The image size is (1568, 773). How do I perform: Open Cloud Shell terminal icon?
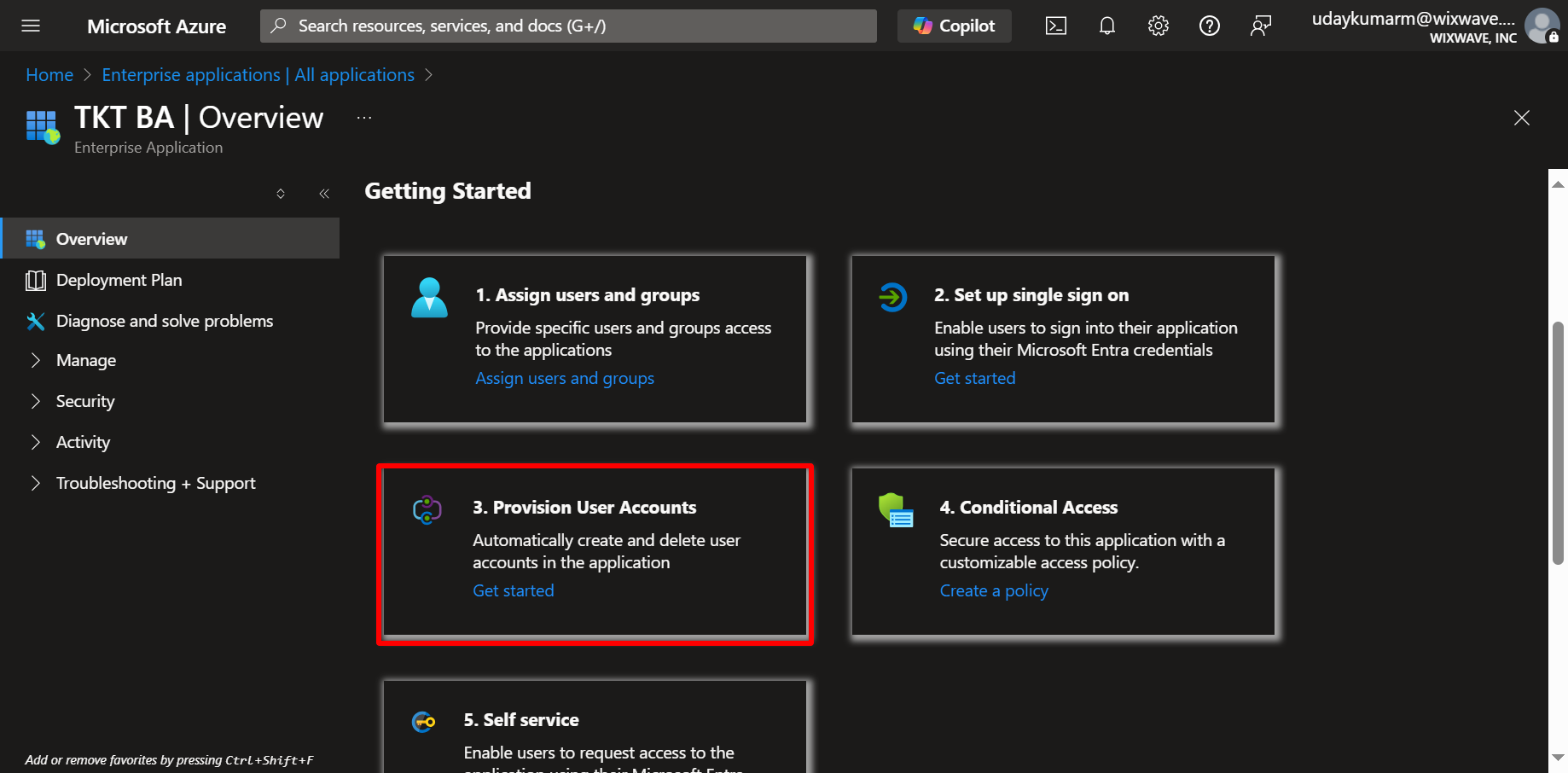(x=1056, y=26)
